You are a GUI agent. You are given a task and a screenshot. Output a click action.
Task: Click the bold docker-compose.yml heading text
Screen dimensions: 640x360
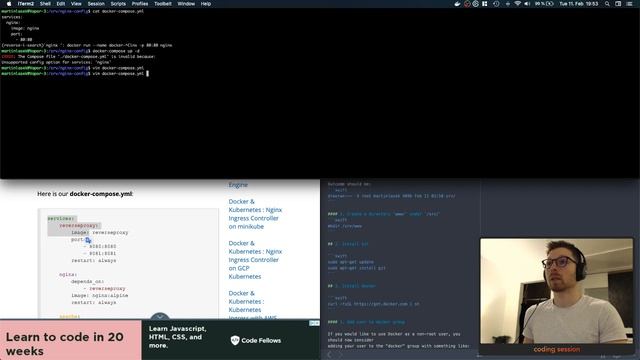point(101,194)
